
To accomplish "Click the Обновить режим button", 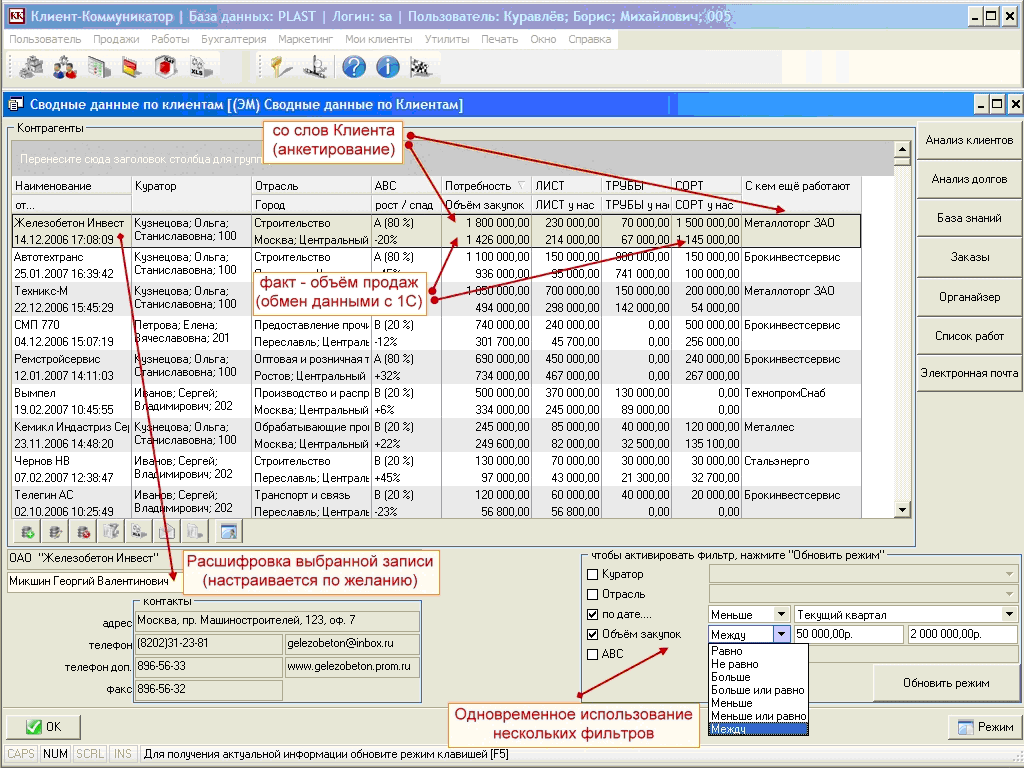I will tap(945, 683).
